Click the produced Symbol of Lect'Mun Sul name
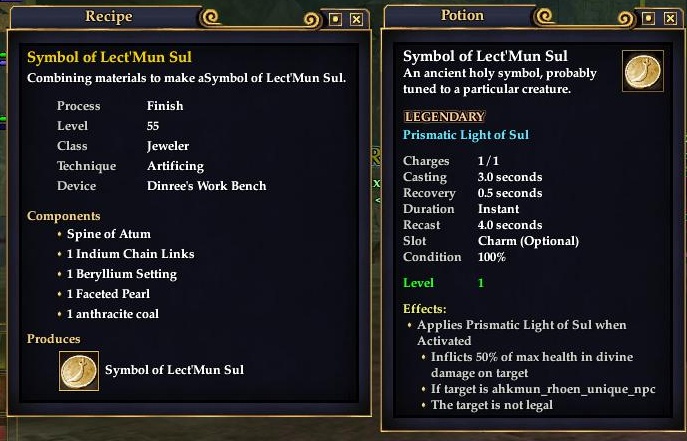Image resolution: width=687 pixels, height=441 pixels. (x=174, y=370)
